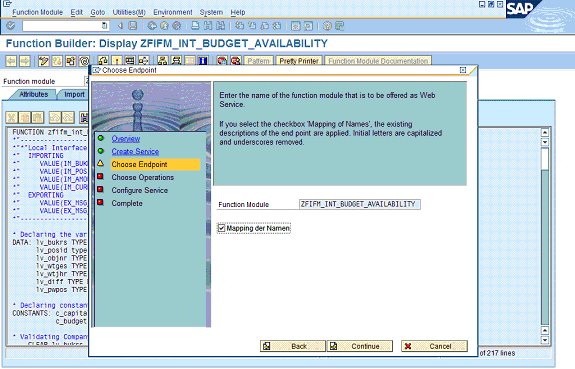Click the Continue button in wizard
The image size is (575, 369).
pyautogui.click(x=360, y=346)
